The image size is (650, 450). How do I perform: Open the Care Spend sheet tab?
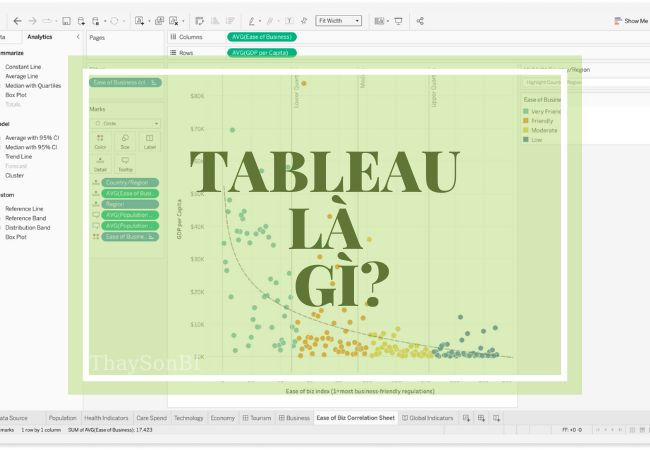point(151,418)
